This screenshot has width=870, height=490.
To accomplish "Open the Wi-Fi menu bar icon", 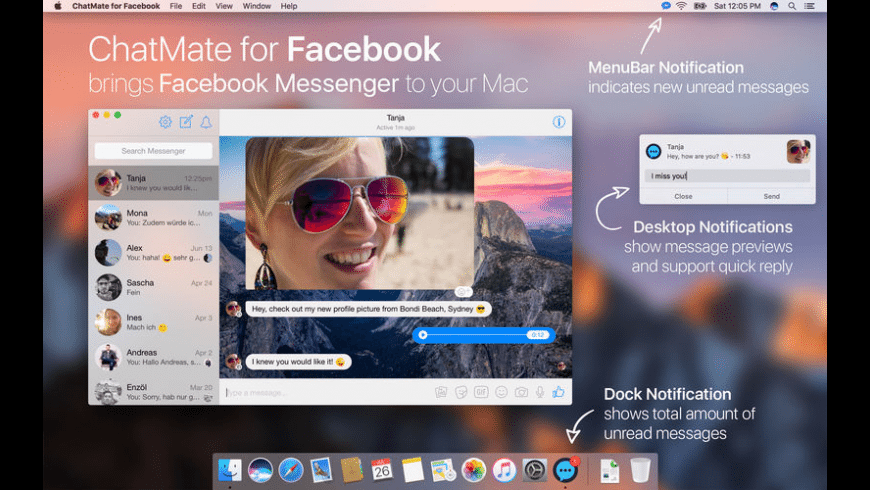I will (681, 6).
